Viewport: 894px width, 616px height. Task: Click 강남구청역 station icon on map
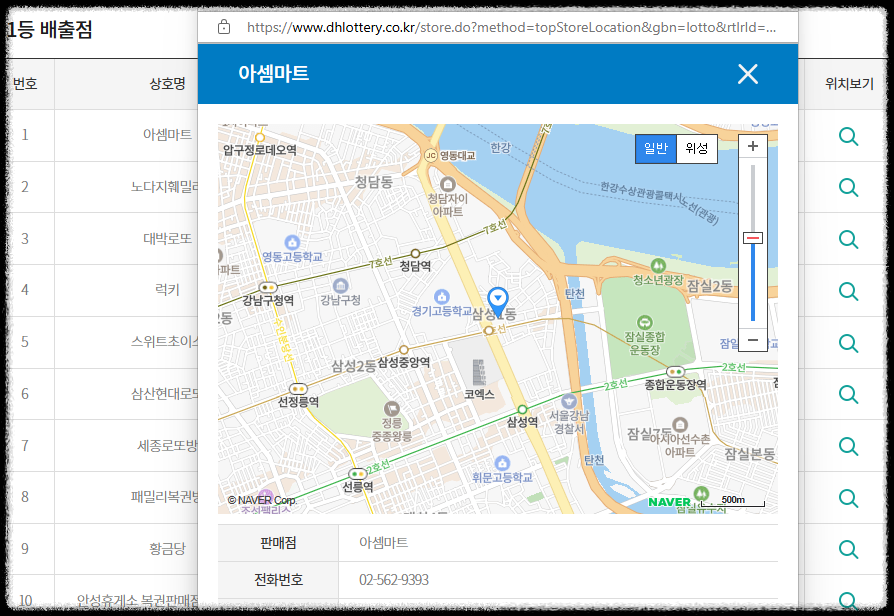point(268,287)
